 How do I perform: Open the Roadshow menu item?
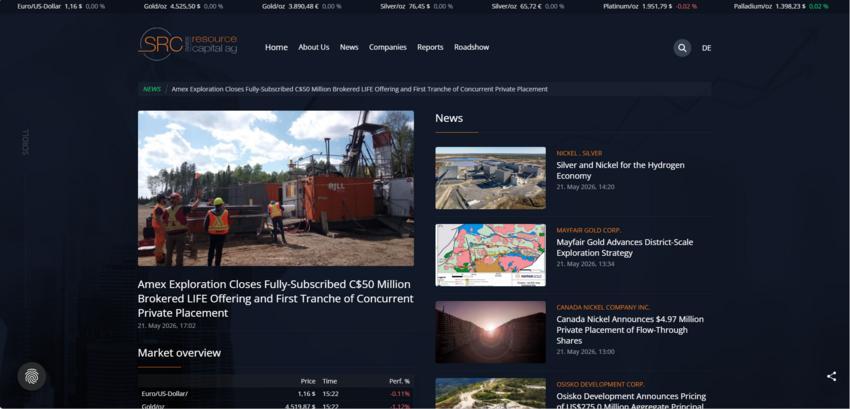(x=472, y=47)
